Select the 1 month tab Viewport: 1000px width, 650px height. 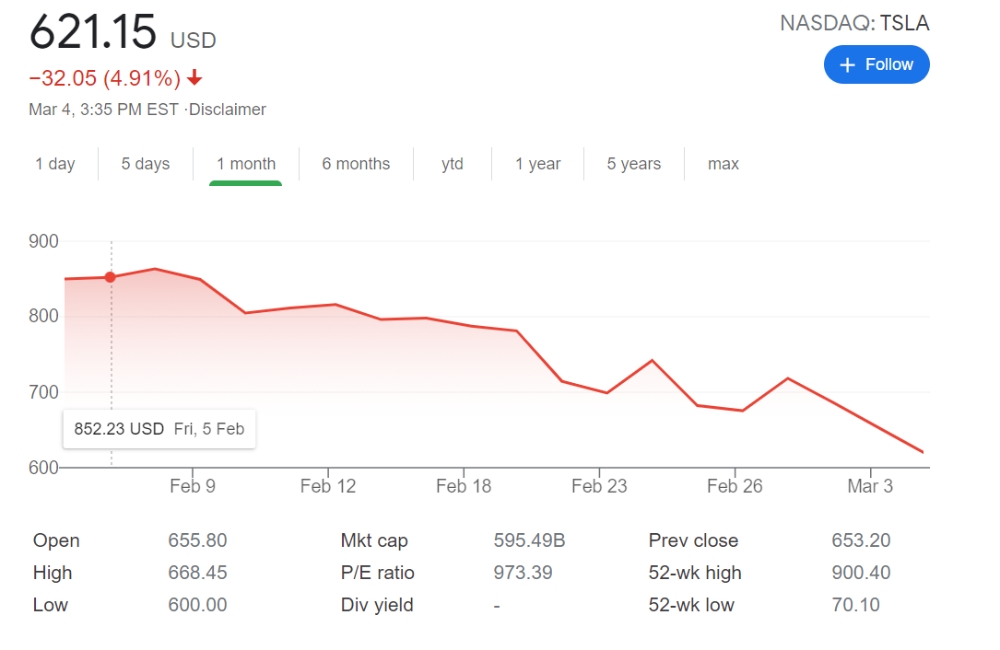[246, 164]
